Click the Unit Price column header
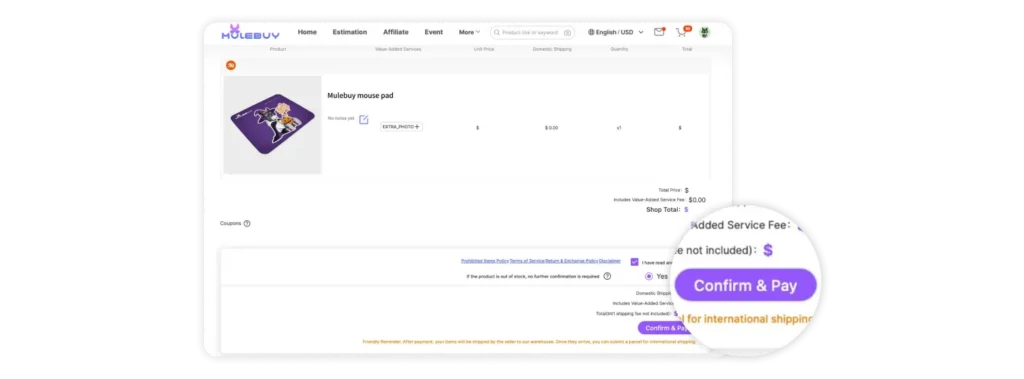Screen dimensions: 1024x379 pos(483,49)
